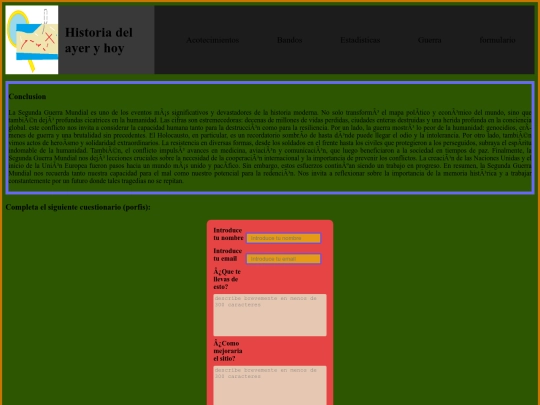This screenshot has width=540, height=405.
Task: Click the paragraph starting 'La Segunda Guerra Mundial'
Action: pyautogui.click(x=270, y=146)
